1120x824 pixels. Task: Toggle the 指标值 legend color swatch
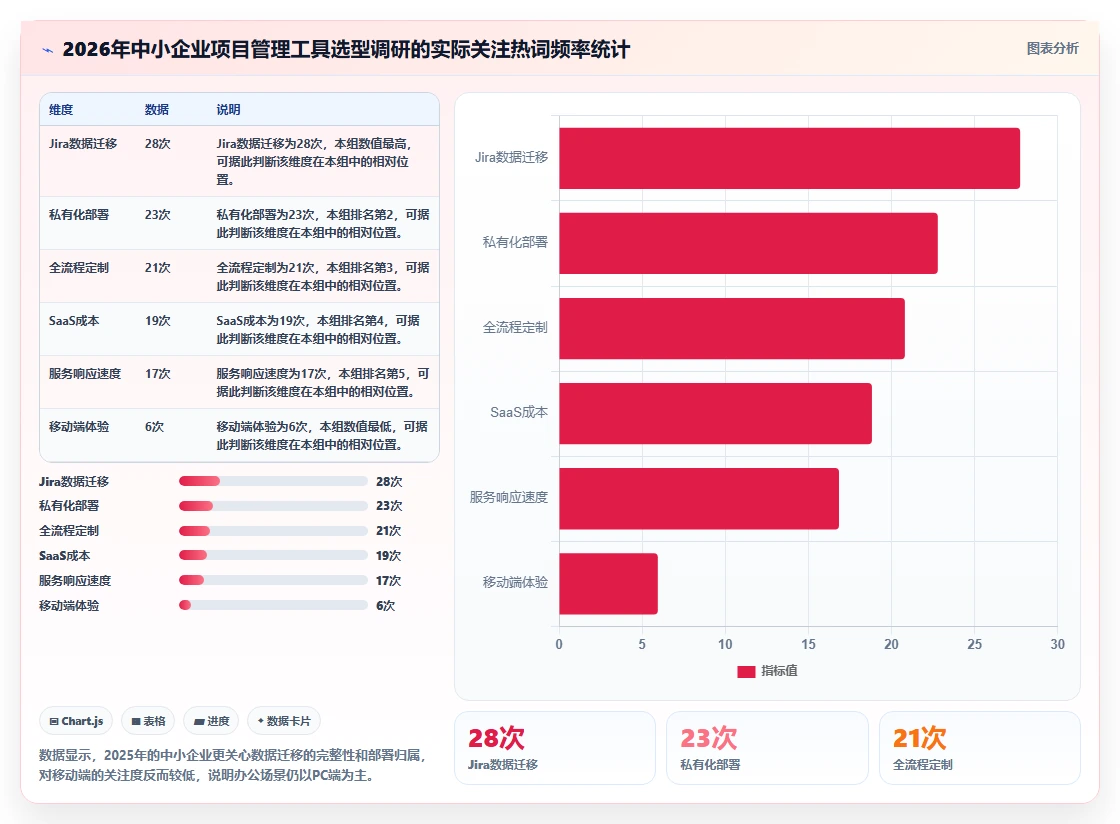coord(746,671)
